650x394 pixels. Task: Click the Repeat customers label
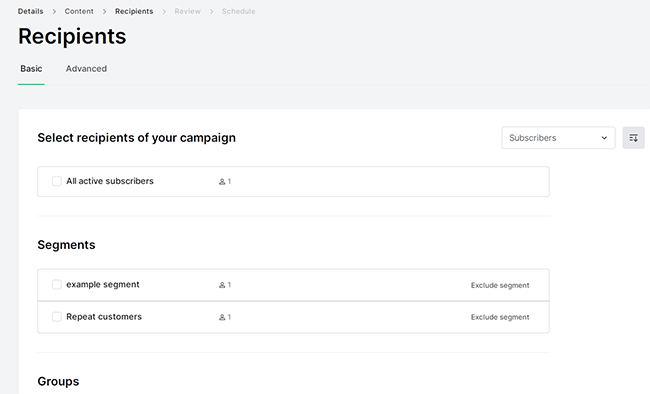pyautogui.click(x=104, y=317)
